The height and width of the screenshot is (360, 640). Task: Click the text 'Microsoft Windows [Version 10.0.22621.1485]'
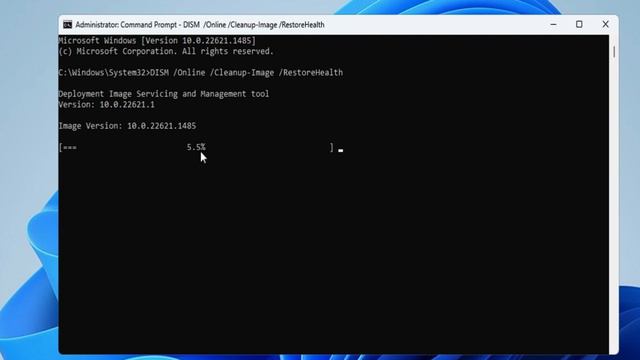[157, 41]
